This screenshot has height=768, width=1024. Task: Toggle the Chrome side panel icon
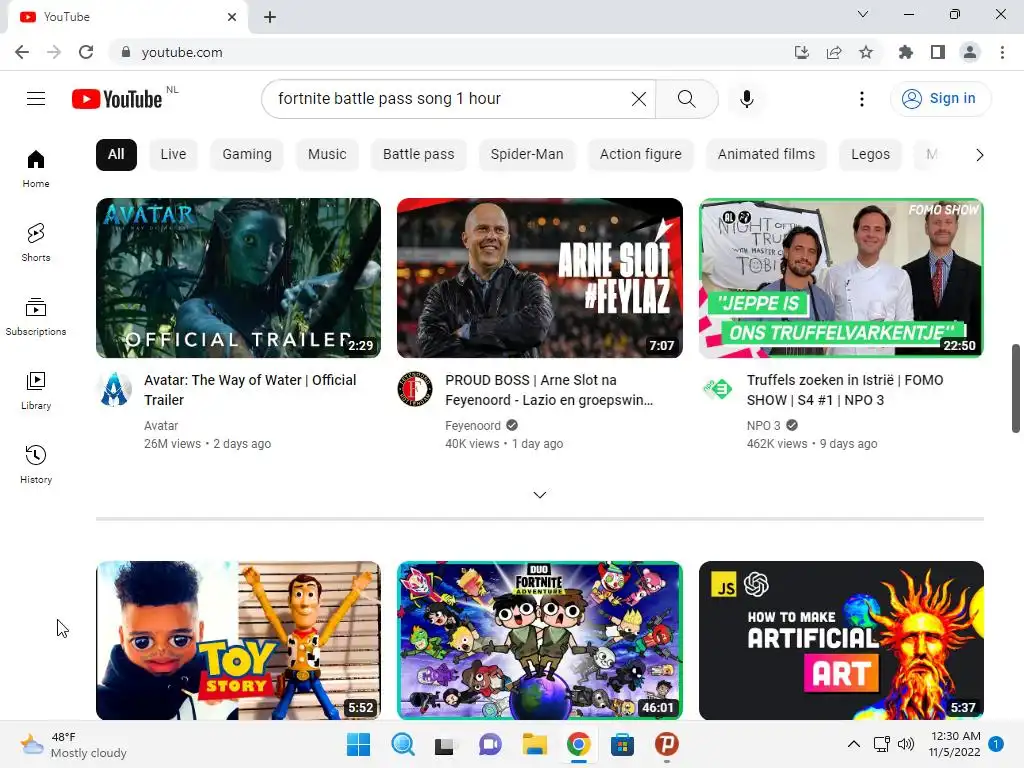pyautogui.click(x=938, y=52)
